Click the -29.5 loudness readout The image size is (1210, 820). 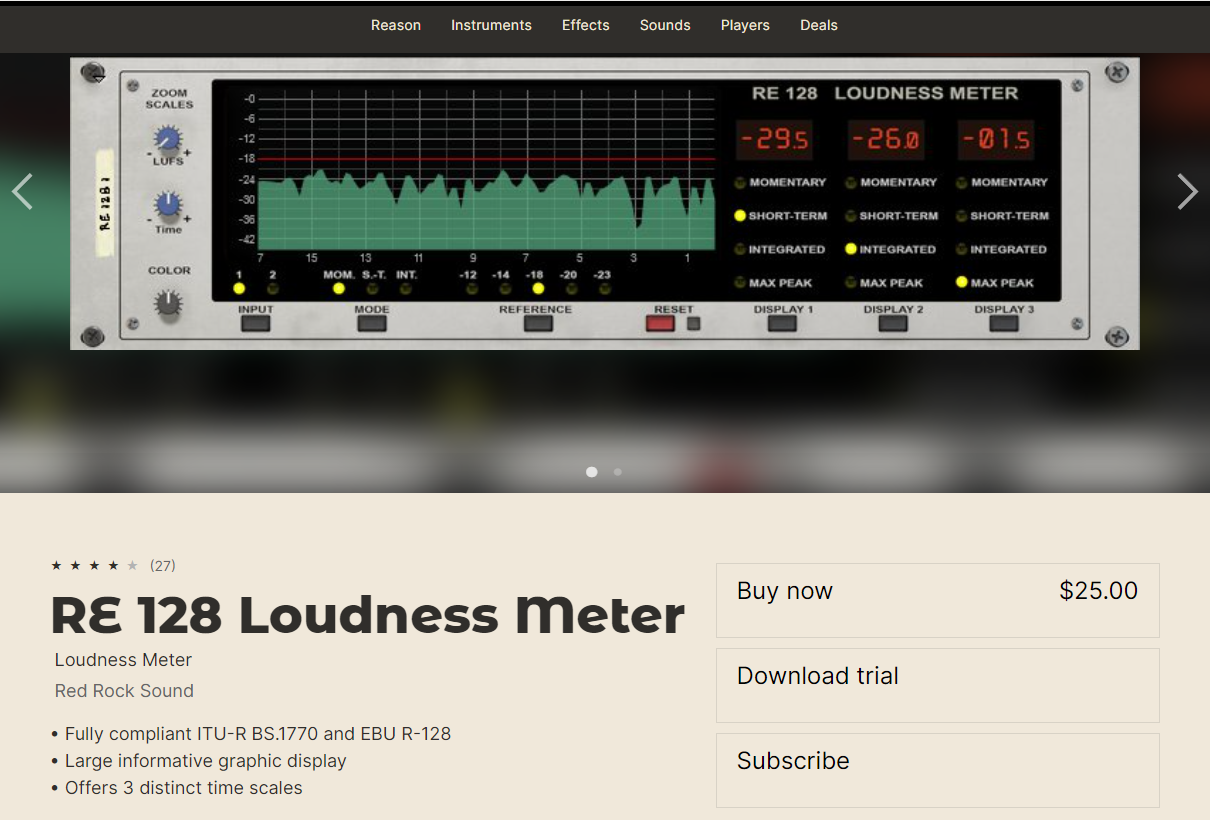click(775, 140)
